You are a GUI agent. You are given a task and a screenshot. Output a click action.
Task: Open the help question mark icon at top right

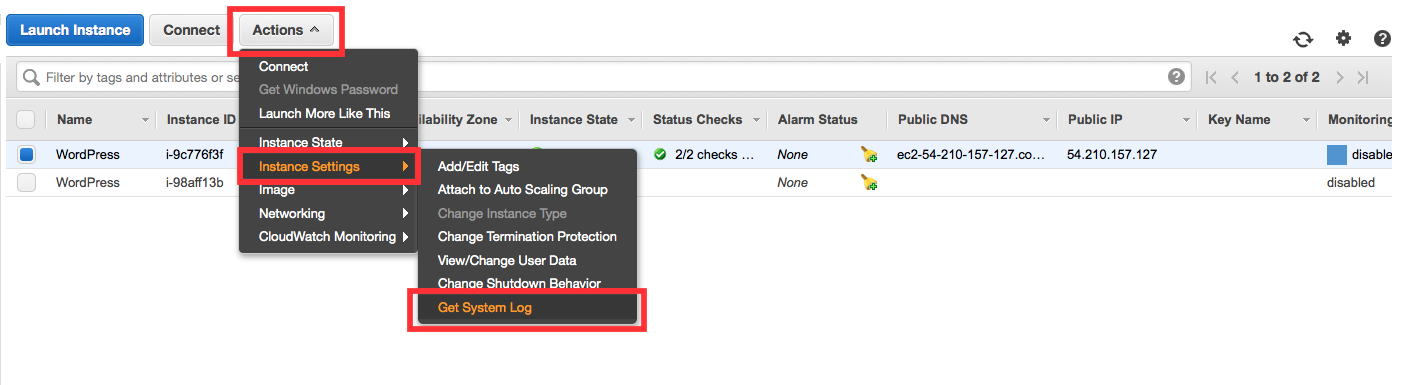(x=1383, y=38)
